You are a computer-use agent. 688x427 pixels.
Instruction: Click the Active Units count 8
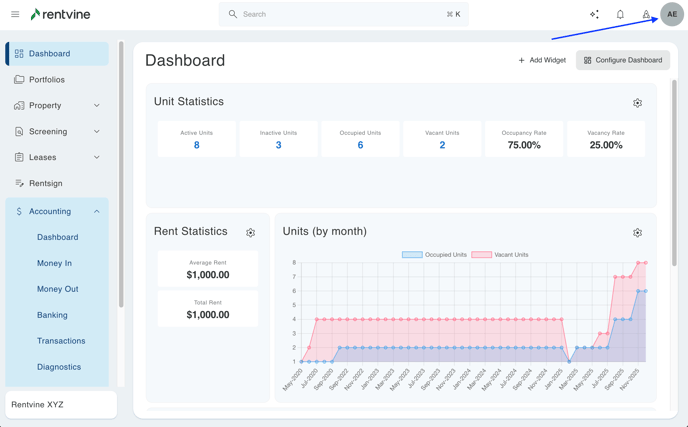click(x=196, y=145)
